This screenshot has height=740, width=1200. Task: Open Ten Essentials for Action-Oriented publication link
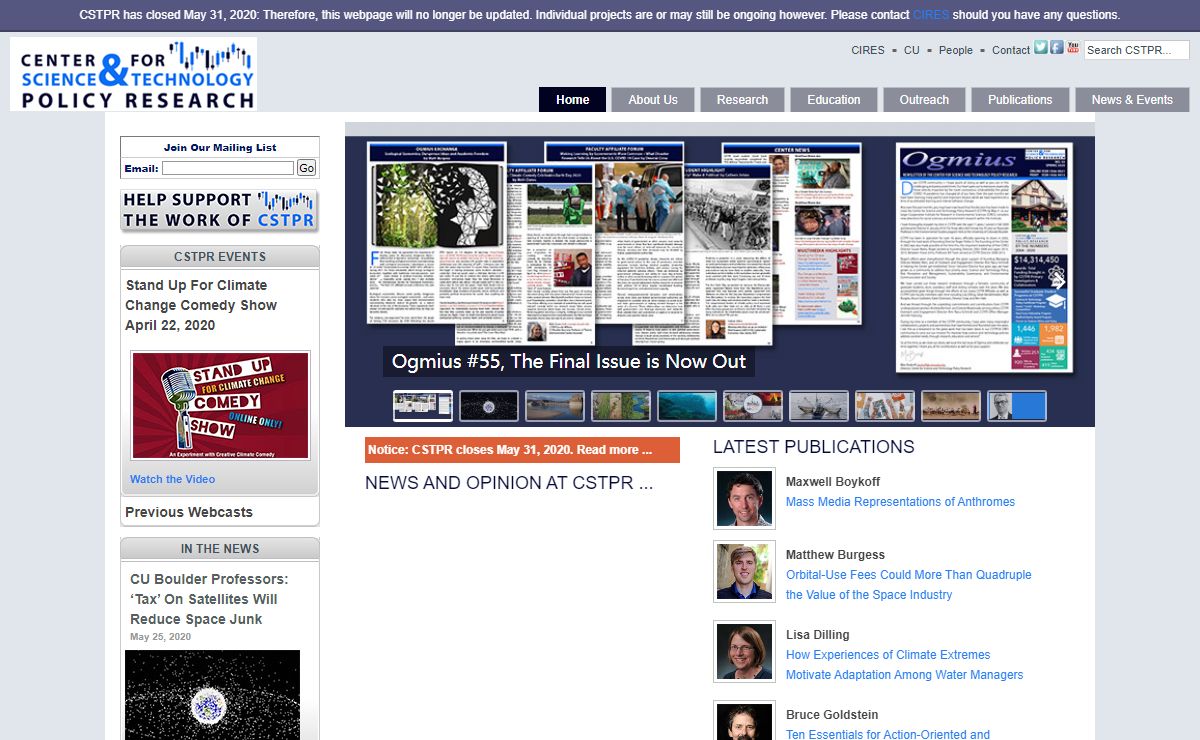coord(888,735)
